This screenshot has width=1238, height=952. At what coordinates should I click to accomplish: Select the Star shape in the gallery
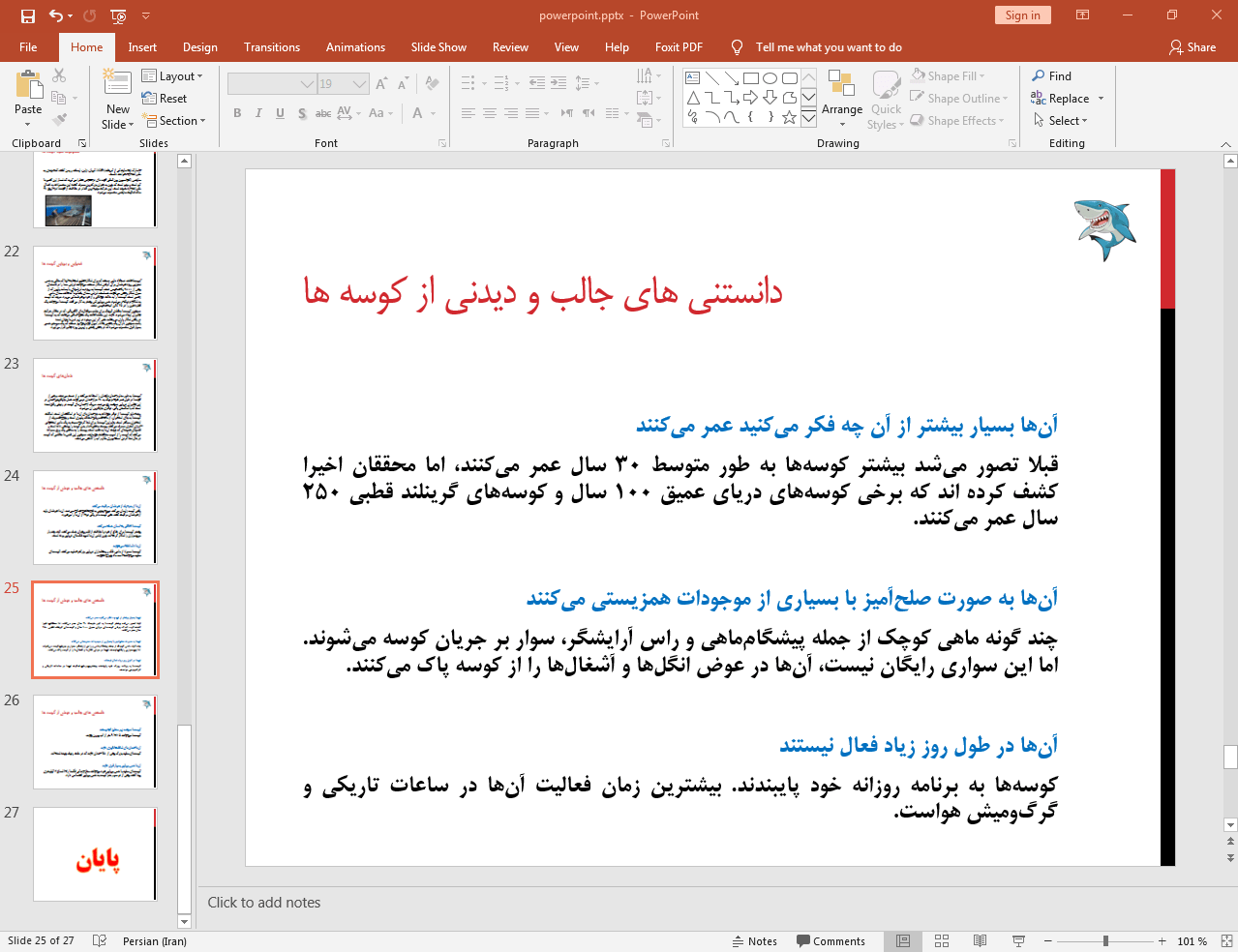(x=789, y=117)
